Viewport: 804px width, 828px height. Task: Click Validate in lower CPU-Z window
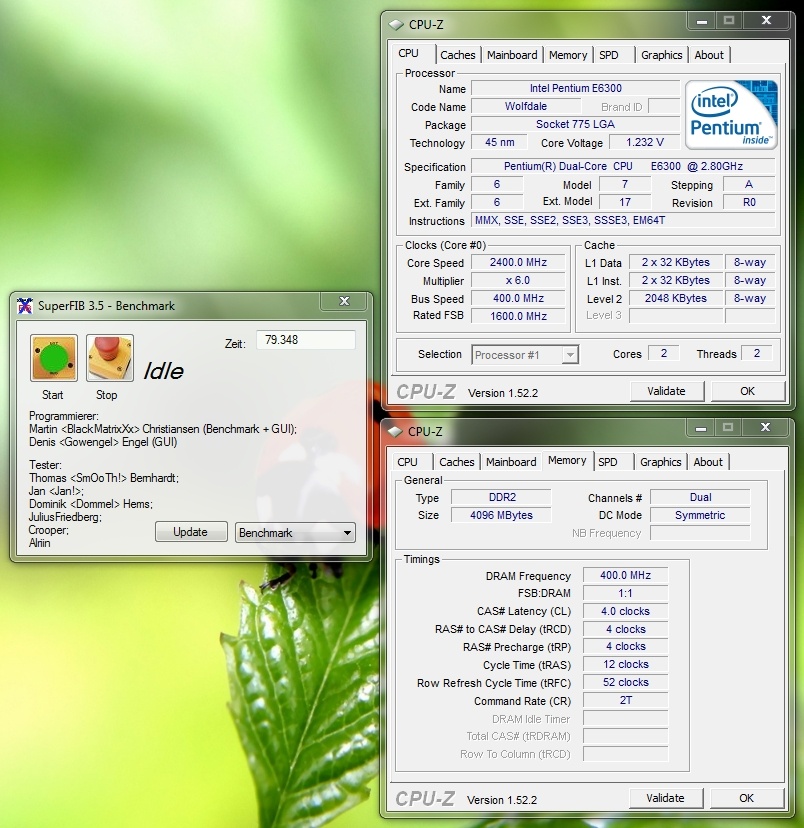[x=666, y=798]
